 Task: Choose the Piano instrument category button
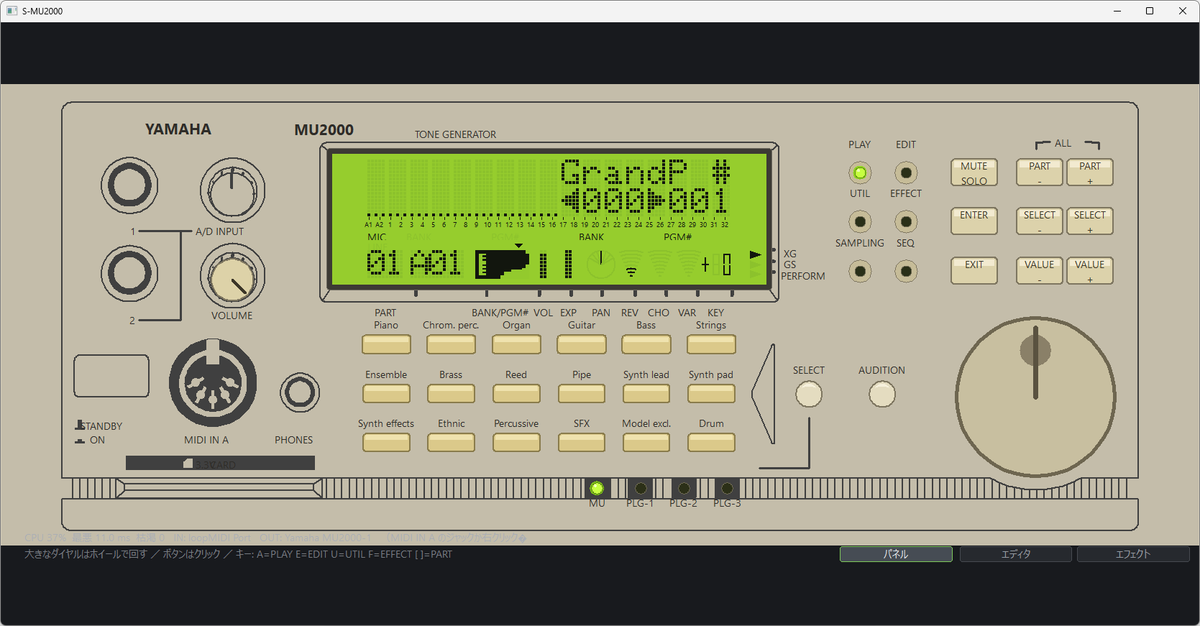[386, 344]
